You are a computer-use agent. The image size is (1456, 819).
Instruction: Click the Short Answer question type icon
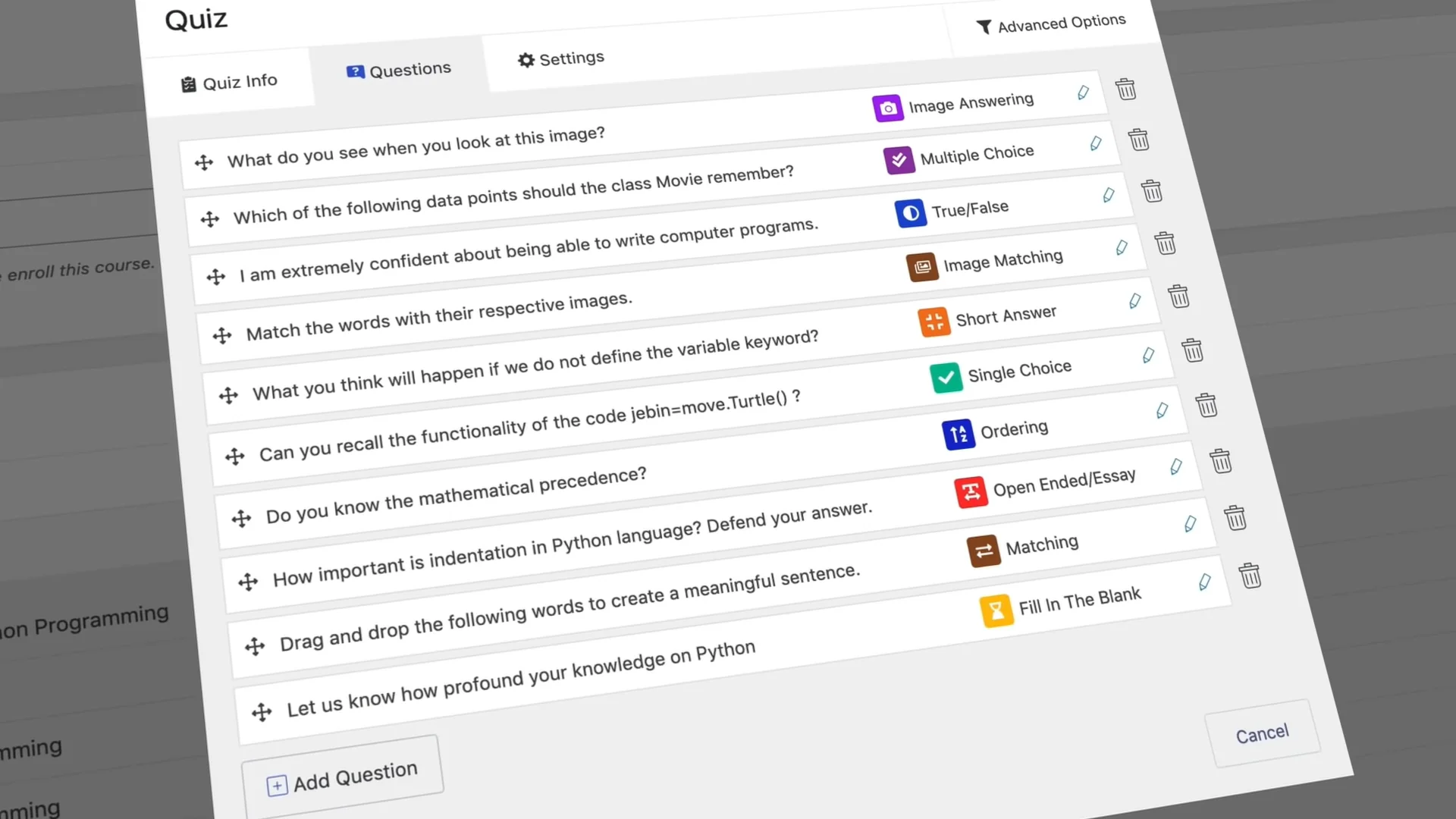[x=934, y=322]
